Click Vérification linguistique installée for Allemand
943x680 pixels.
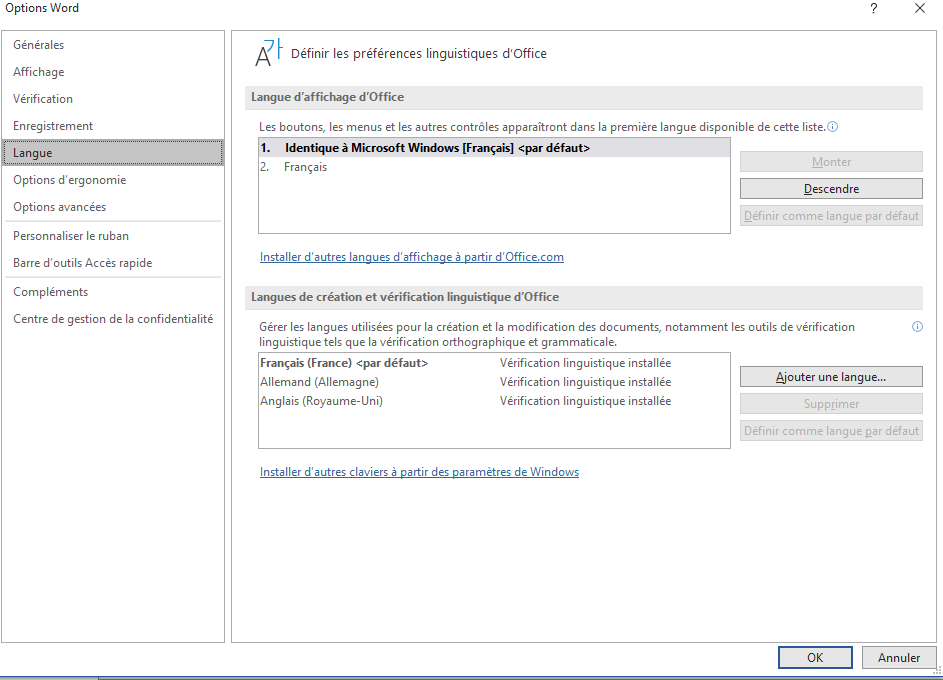point(585,382)
